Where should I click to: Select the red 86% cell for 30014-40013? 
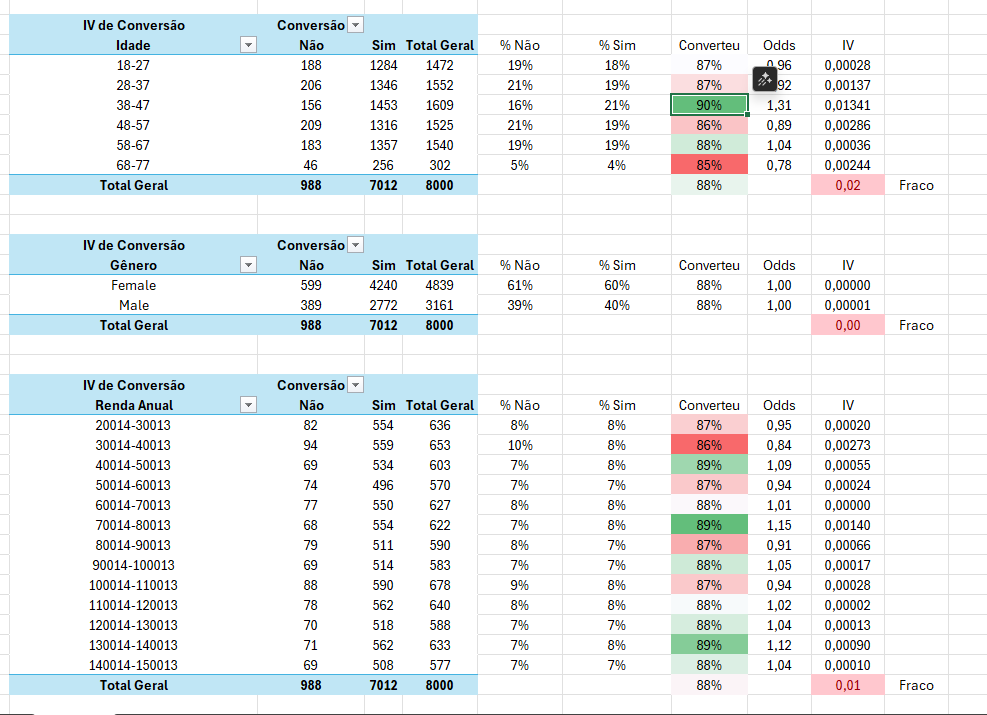coord(709,445)
